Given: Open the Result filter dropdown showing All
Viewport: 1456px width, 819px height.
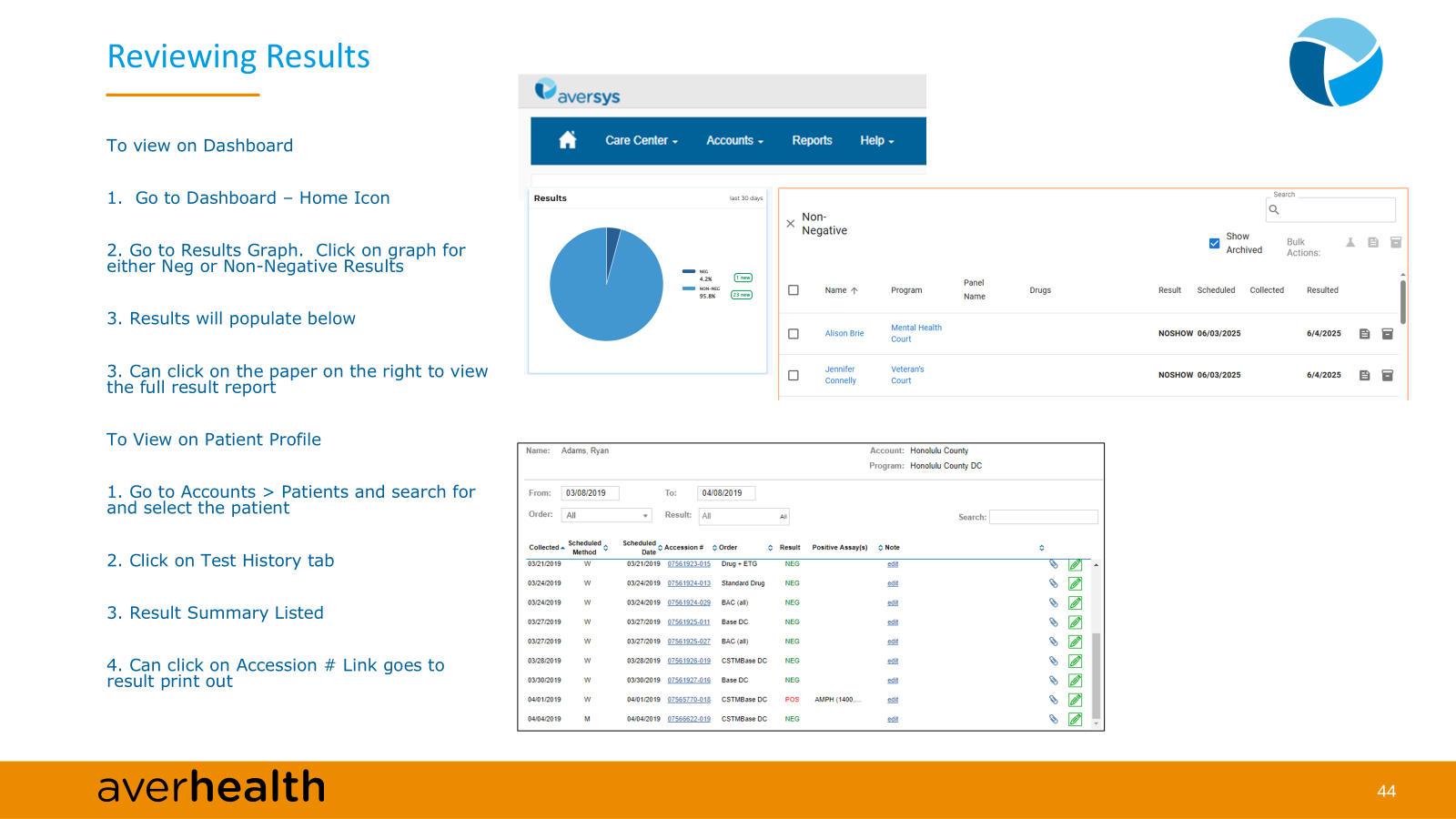Looking at the screenshot, I should [x=743, y=516].
